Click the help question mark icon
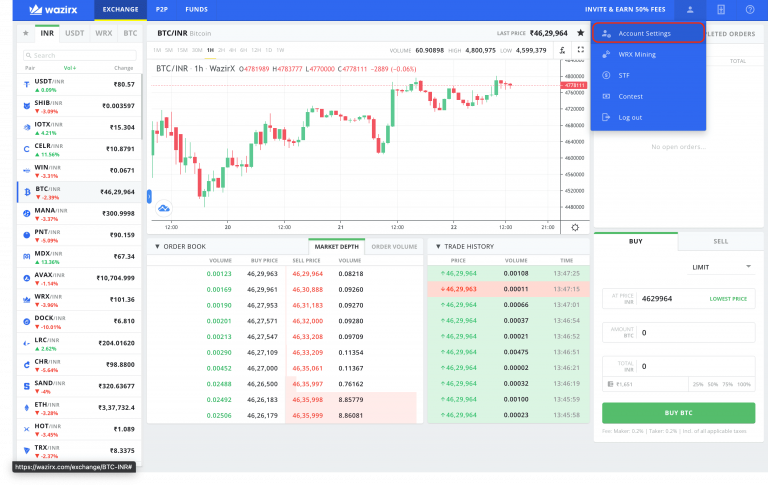768x487 pixels. click(x=750, y=9)
